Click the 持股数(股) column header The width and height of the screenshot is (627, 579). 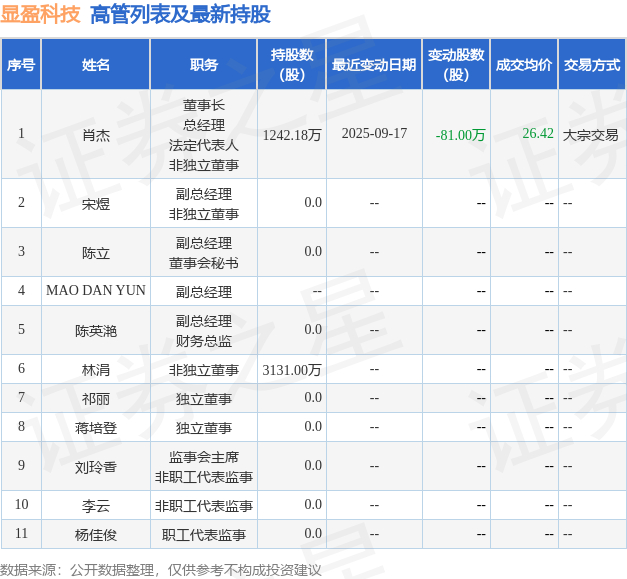[x=292, y=64]
